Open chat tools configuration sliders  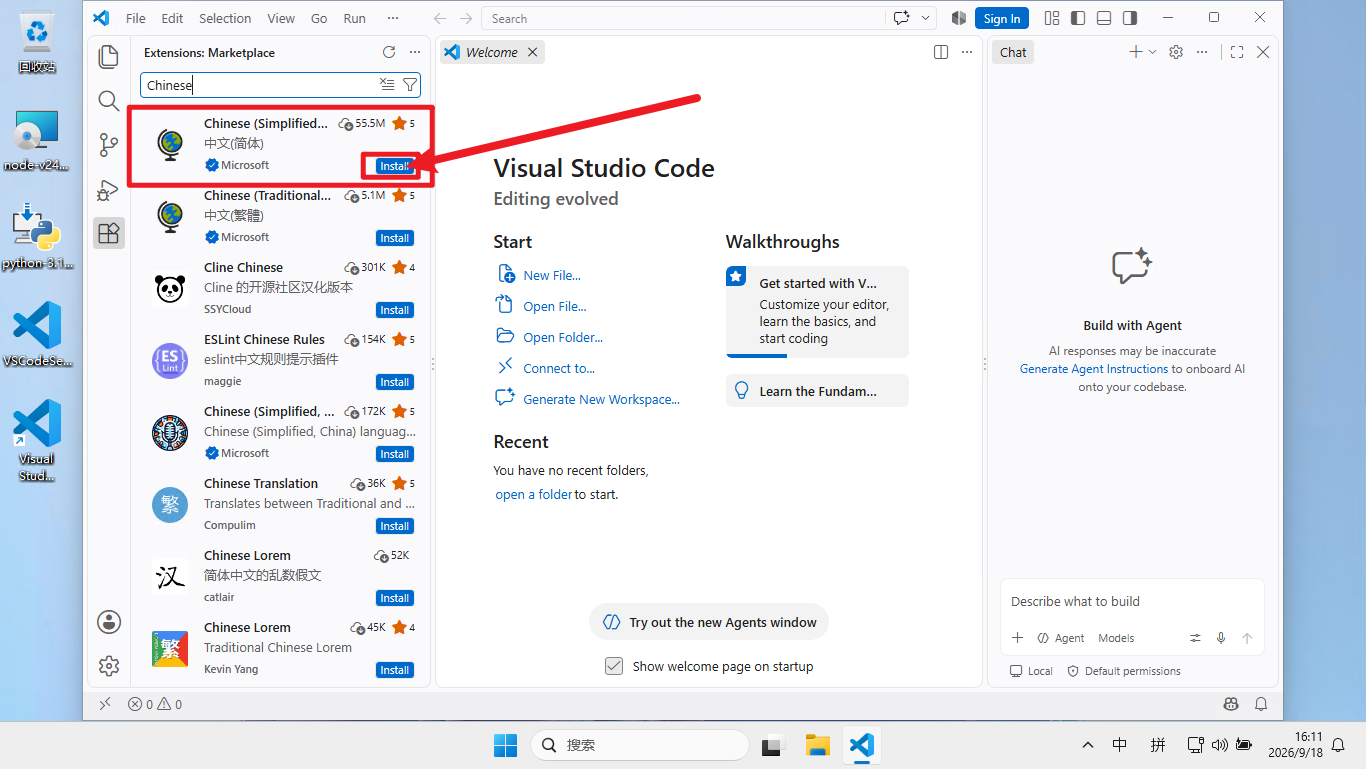tap(1195, 638)
